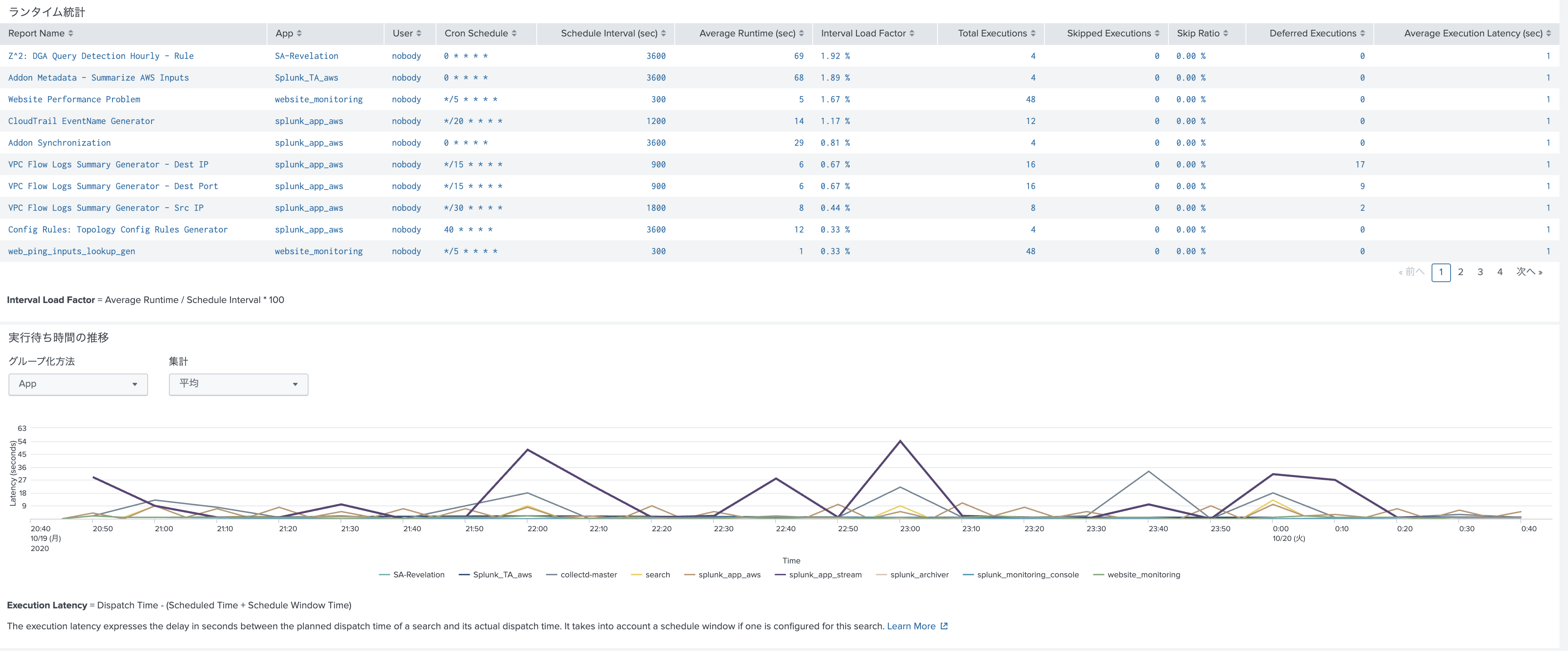Image resolution: width=1568 pixels, height=651 pixels.
Task: Click nobody user link in first row
Action: pyautogui.click(x=407, y=55)
